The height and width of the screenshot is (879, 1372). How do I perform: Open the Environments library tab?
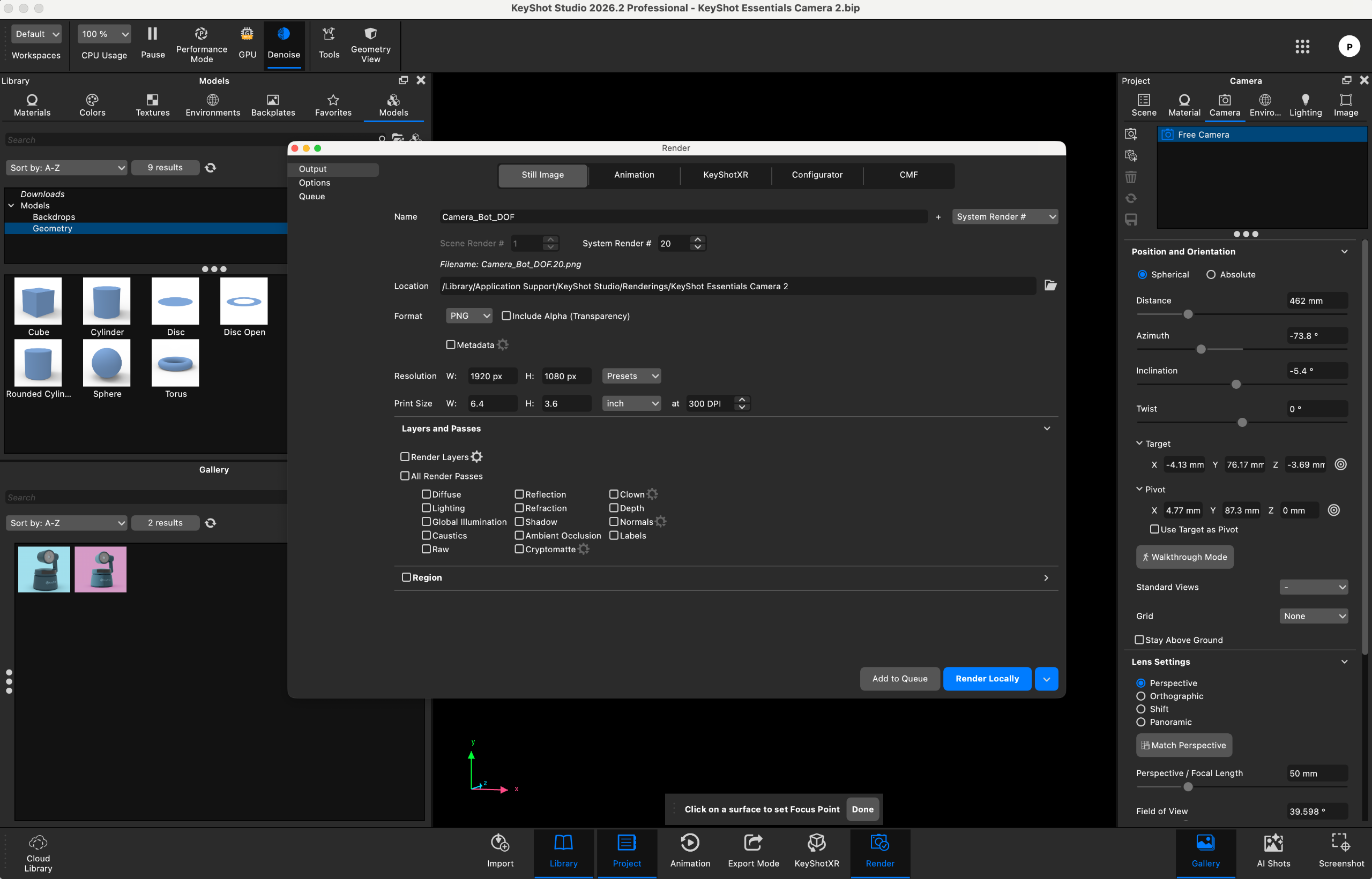click(x=212, y=106)
